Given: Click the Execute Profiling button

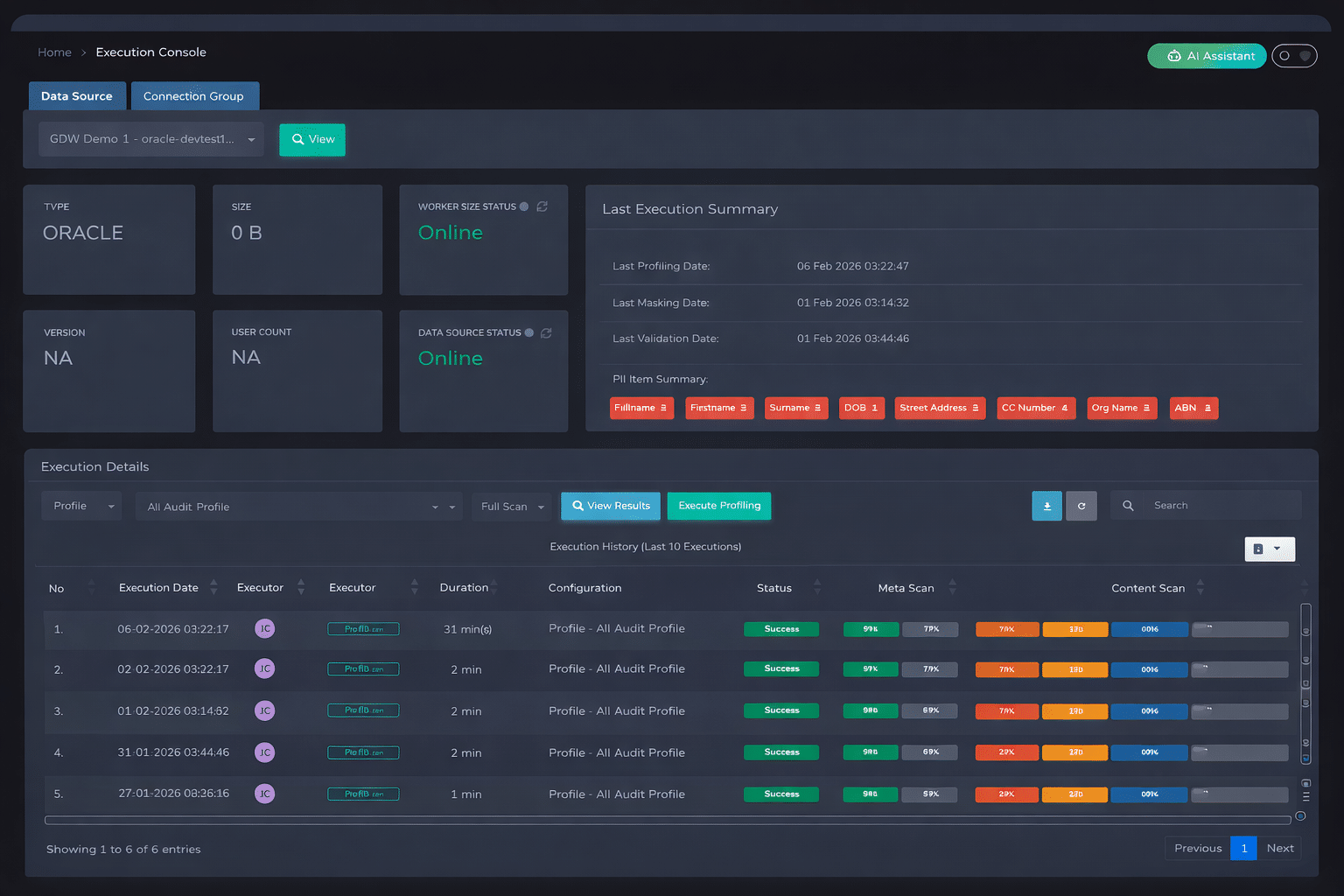Looking at the screenshot, I should 718,506.
